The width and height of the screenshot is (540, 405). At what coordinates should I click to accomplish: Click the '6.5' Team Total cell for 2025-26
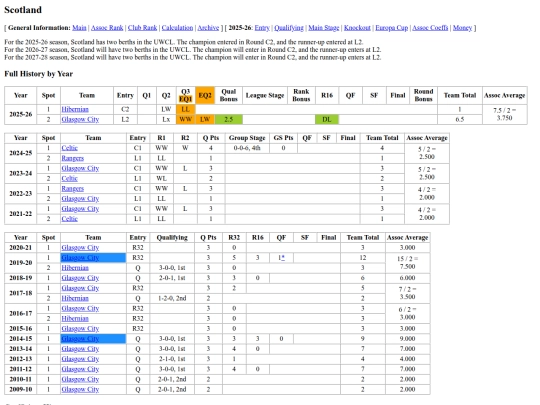(460, 120)
